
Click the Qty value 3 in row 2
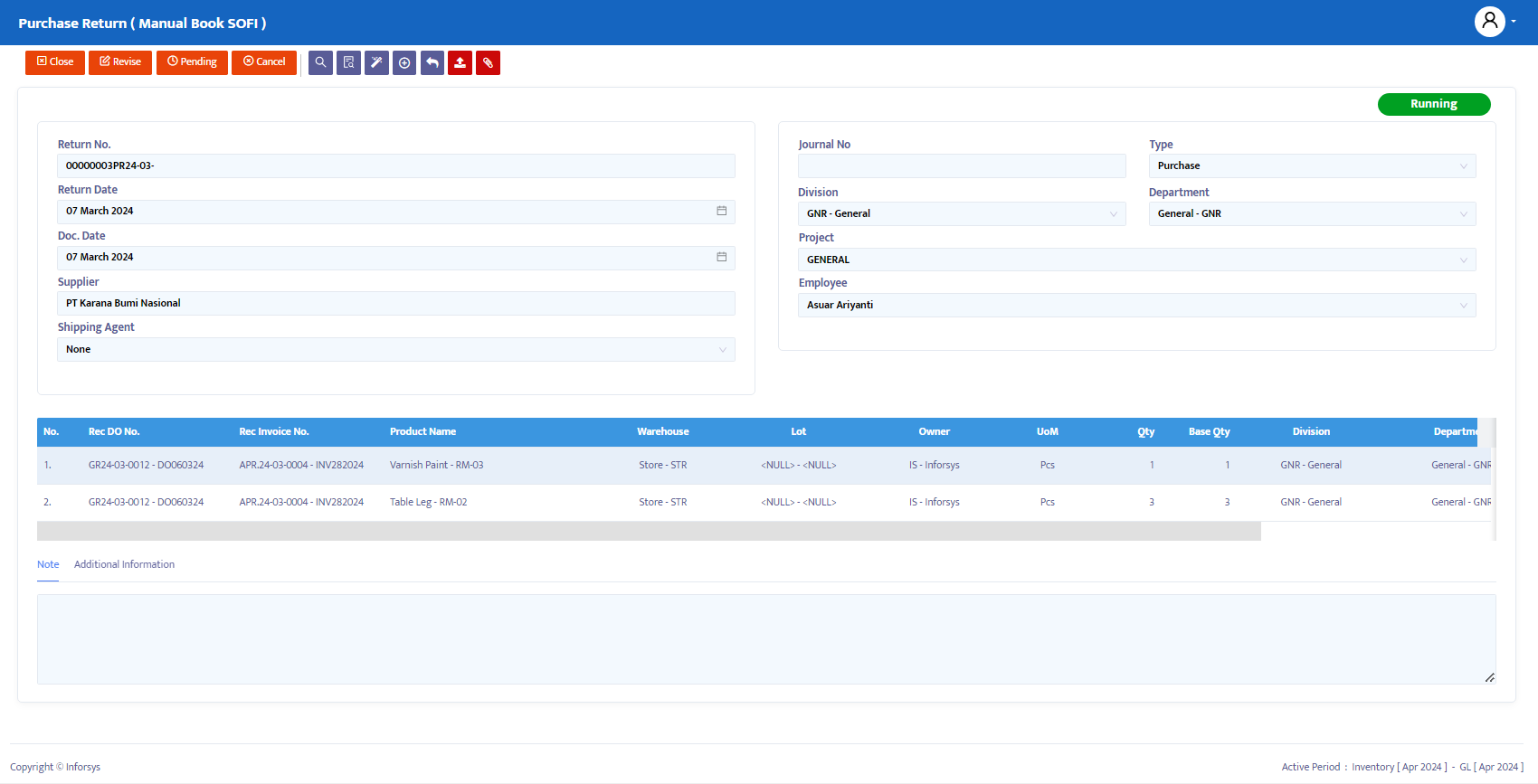click(x=1152, y=502)
